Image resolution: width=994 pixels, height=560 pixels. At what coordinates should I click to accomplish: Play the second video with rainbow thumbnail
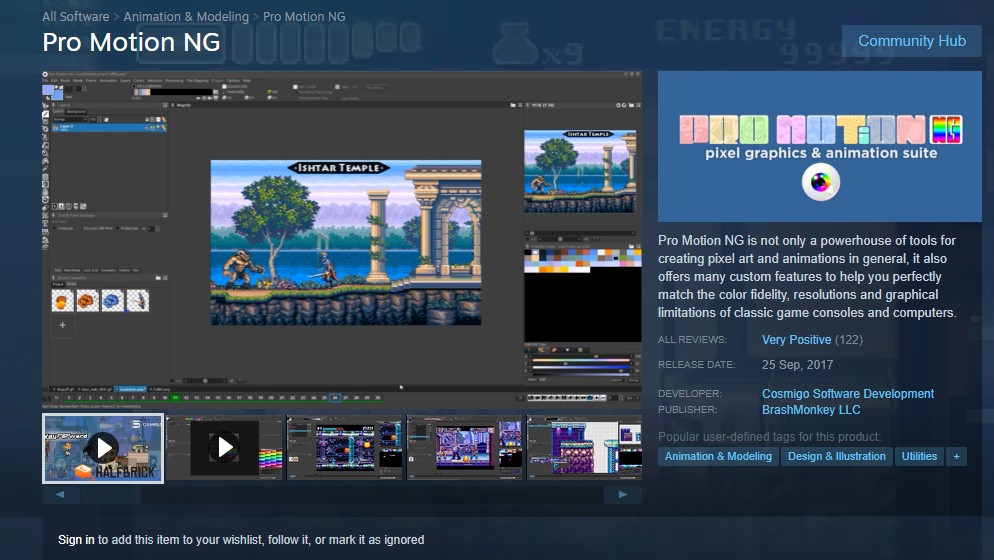(225, 448)
